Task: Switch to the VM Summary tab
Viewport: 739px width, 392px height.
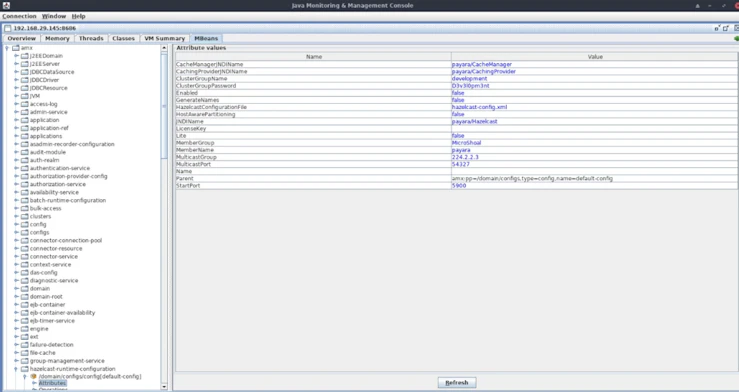Action: click(164, 38)
